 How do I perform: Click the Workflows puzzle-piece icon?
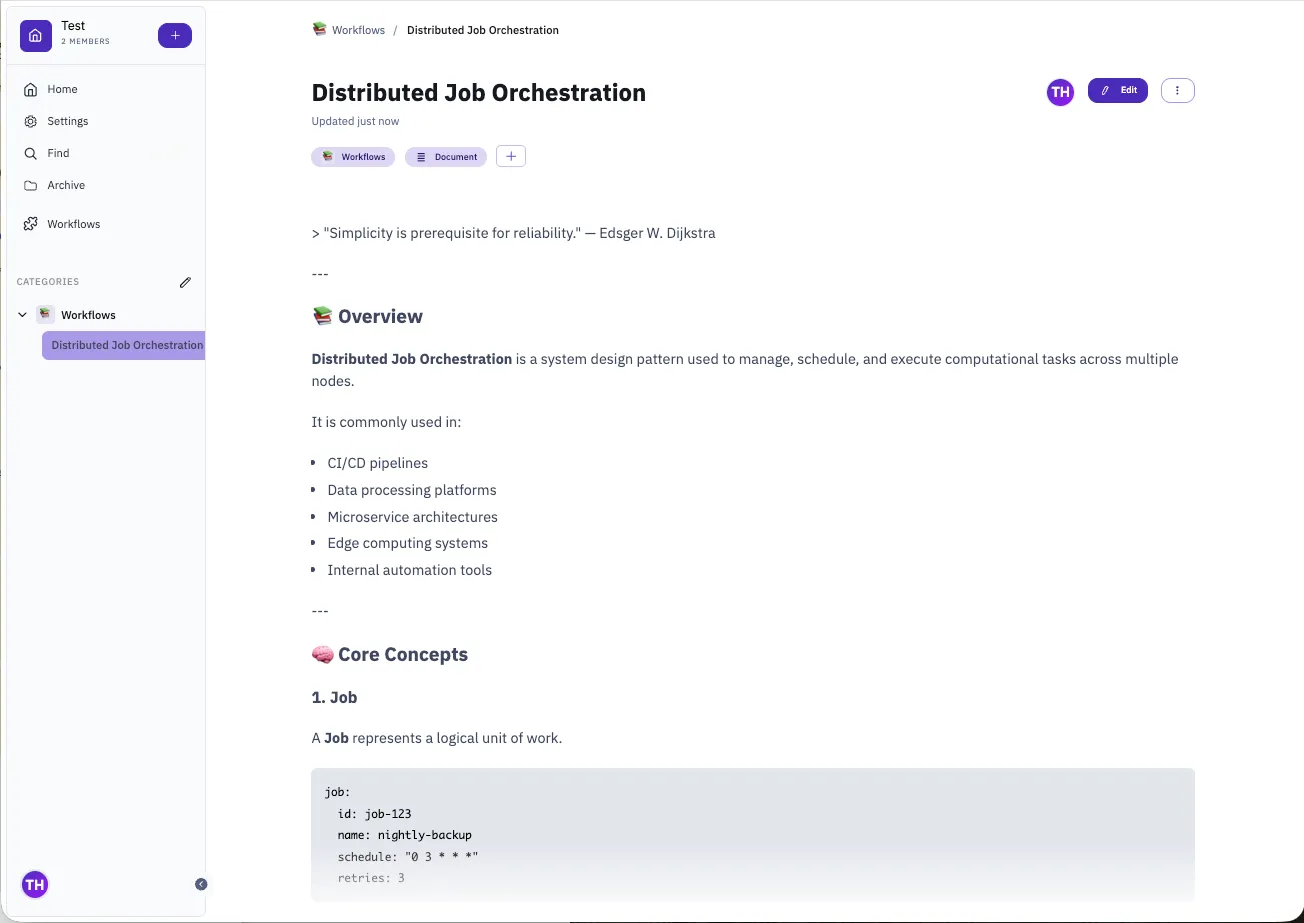[31, 223]
